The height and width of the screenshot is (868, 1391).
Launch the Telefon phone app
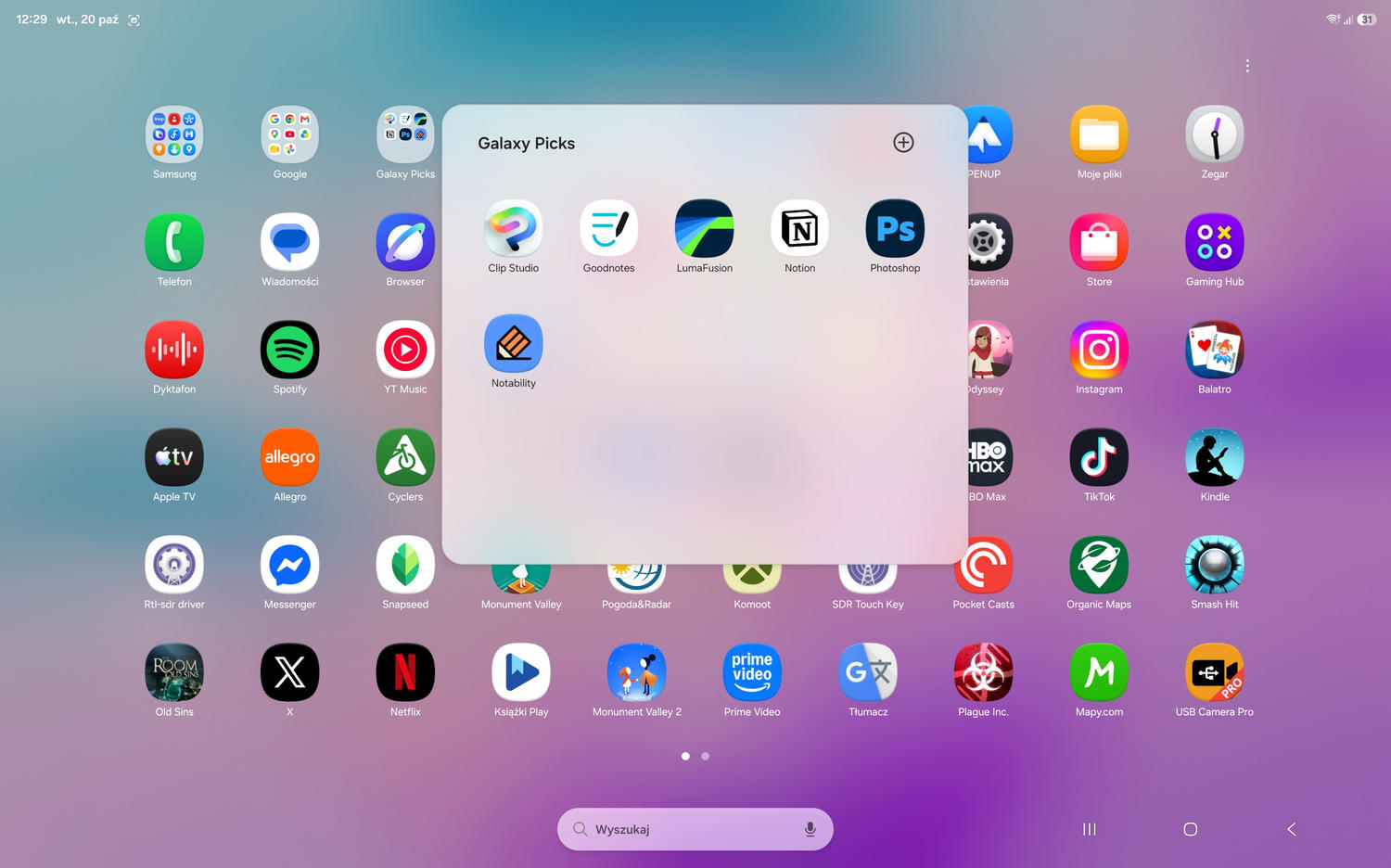tap(174, 242)
